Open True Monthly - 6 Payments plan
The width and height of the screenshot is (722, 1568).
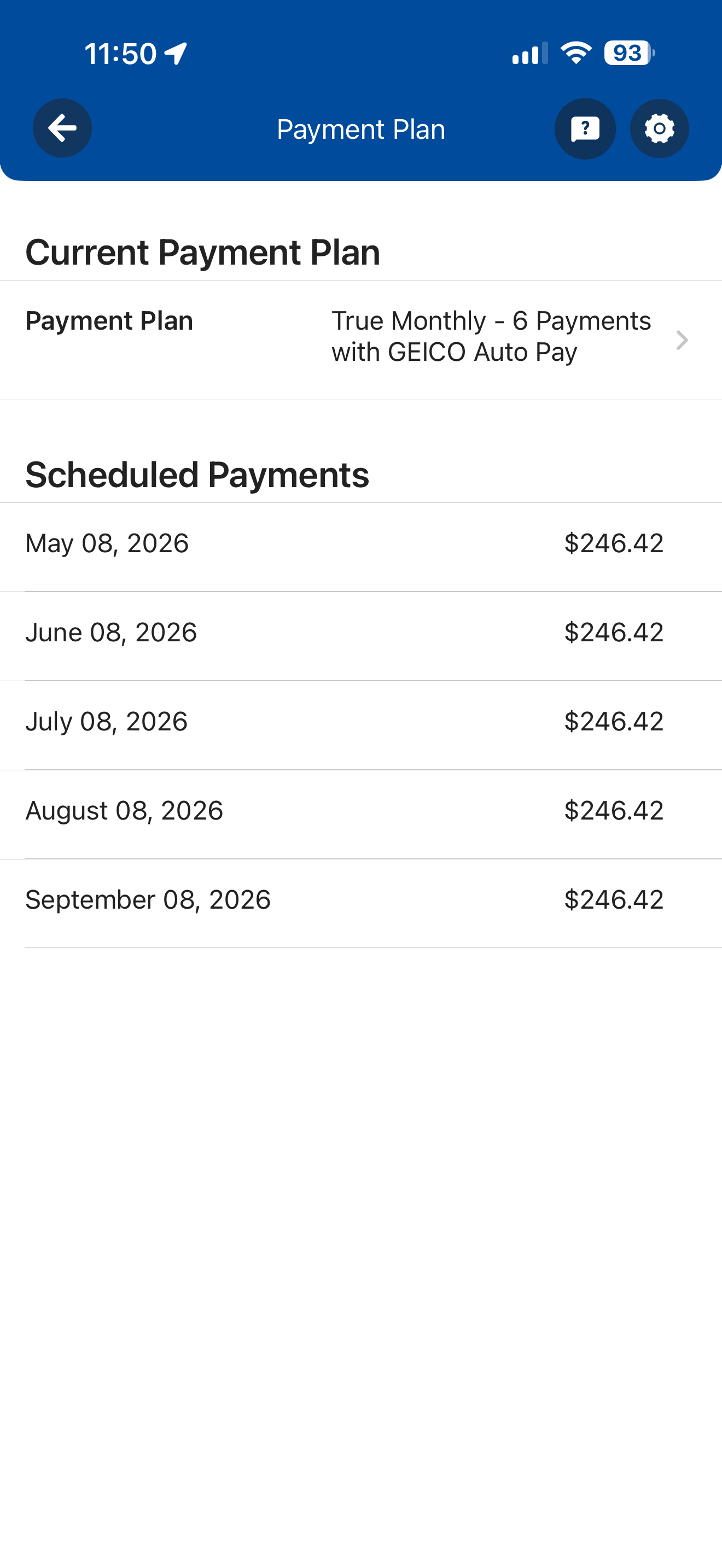pyautogui.click(x=491, y=336)
